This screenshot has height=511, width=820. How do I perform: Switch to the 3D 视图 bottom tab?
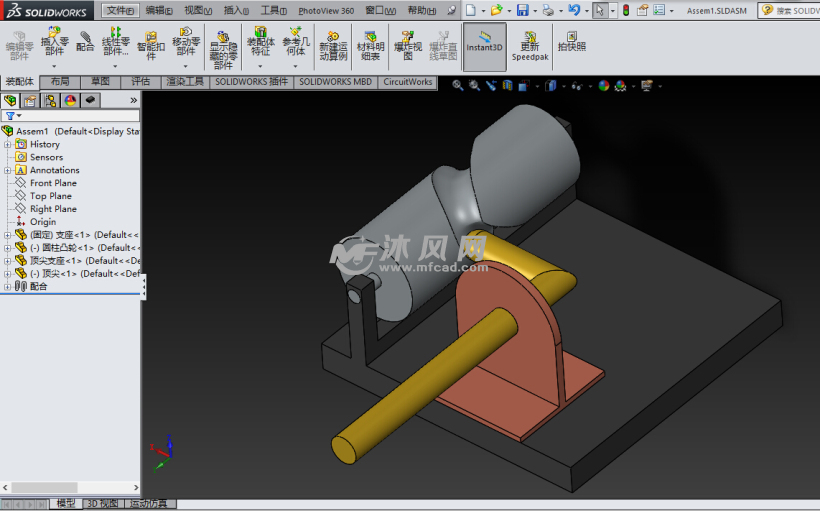coord(102,504)
